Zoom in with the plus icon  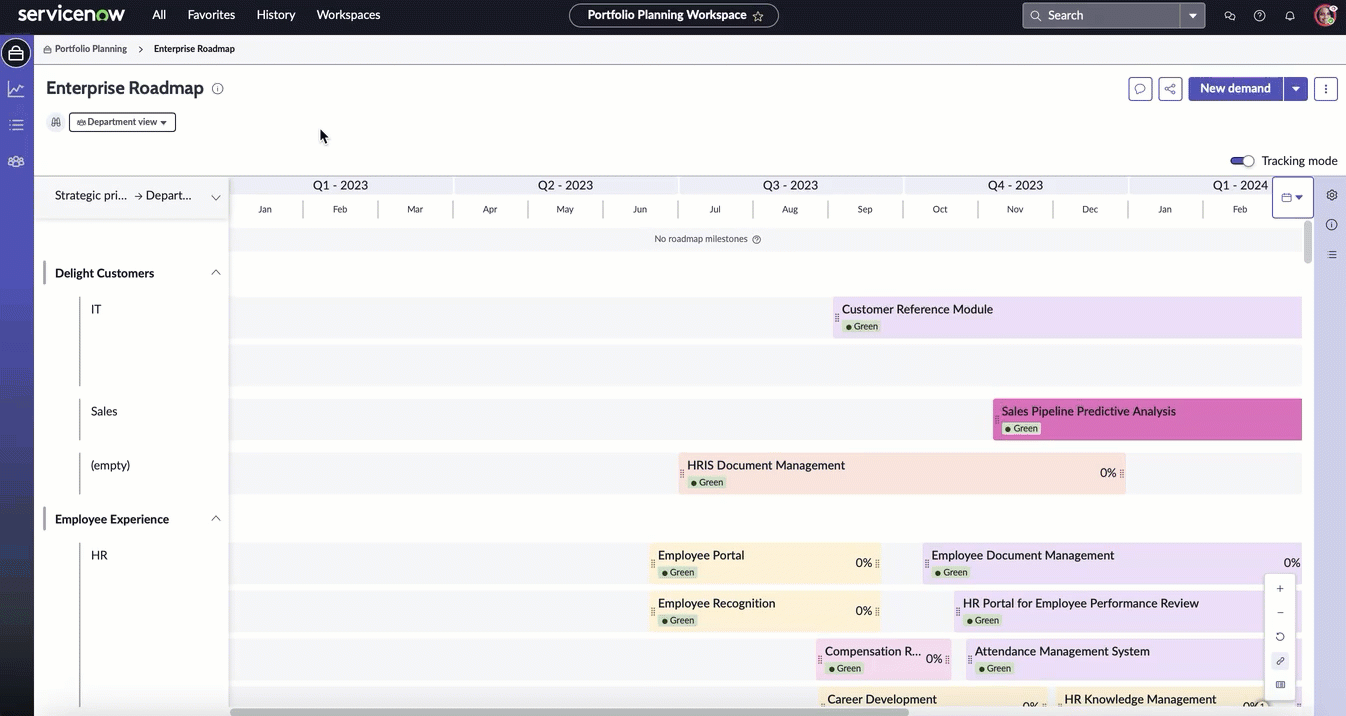pyautogui.click(x=1280, y=589)
